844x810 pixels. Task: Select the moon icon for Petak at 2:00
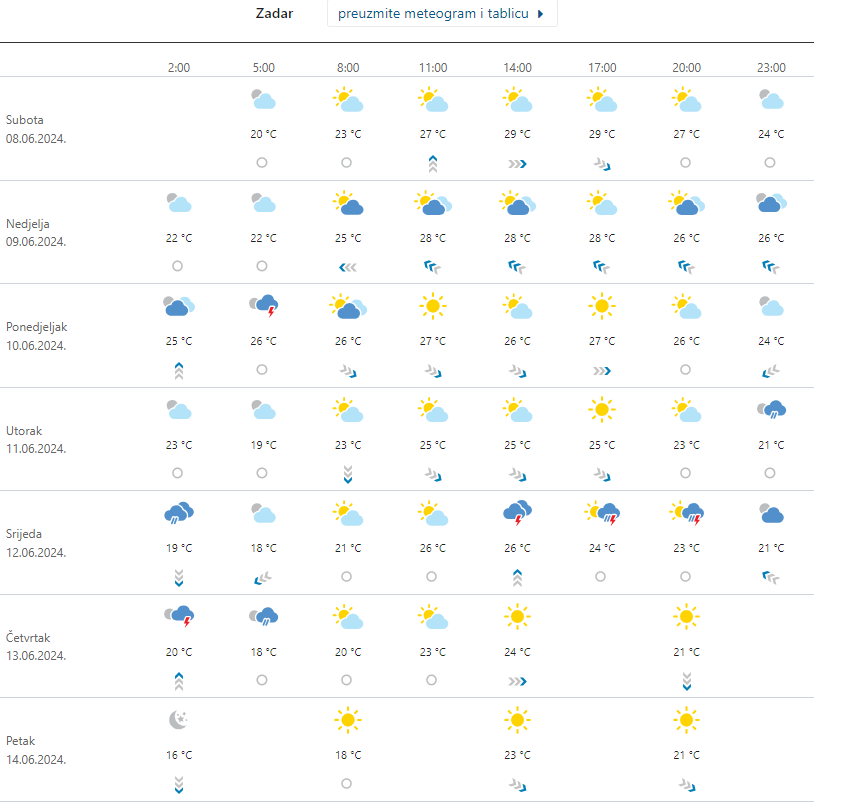click(x=178, y=720)
